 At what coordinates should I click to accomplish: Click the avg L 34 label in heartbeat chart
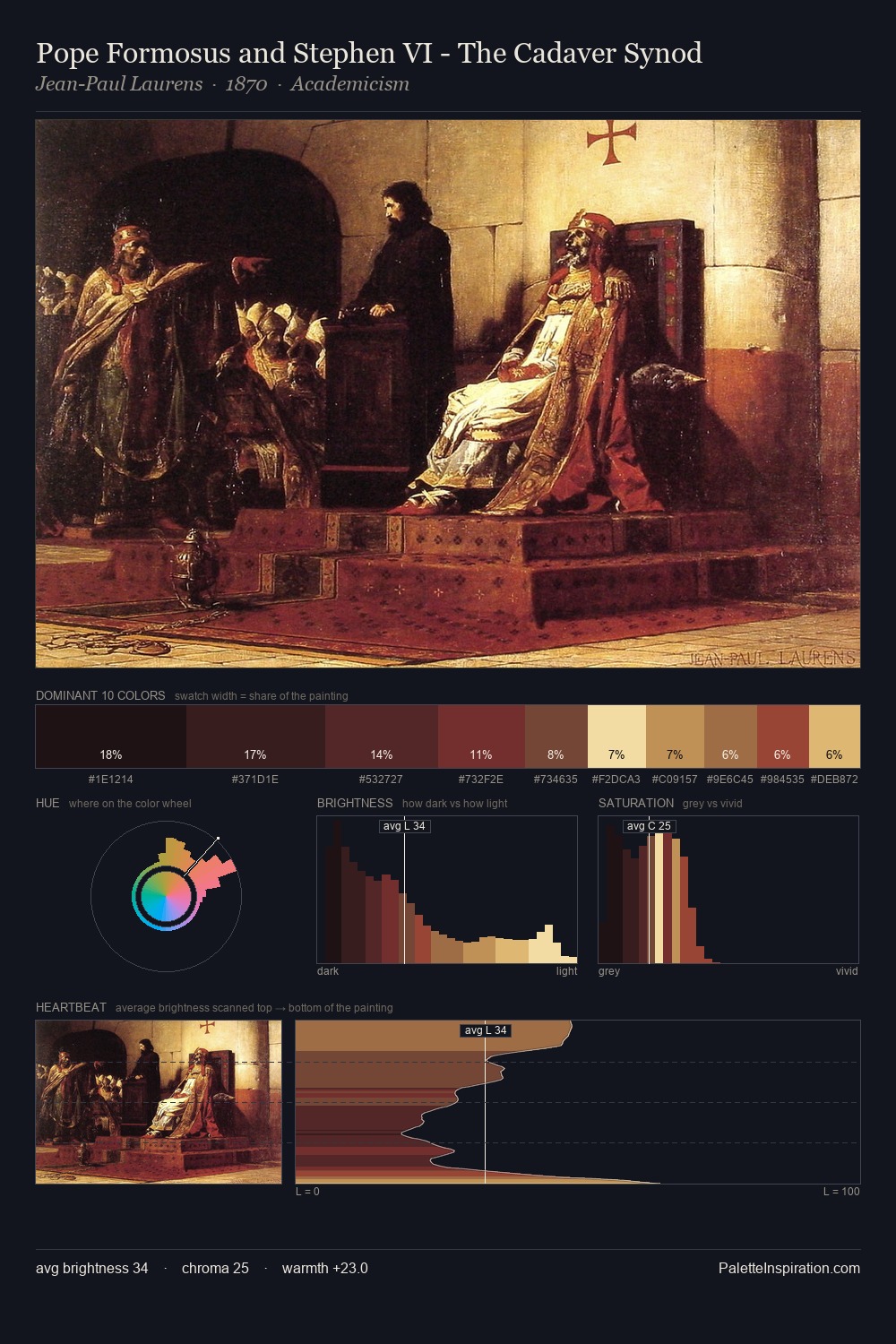point(486,1030)
